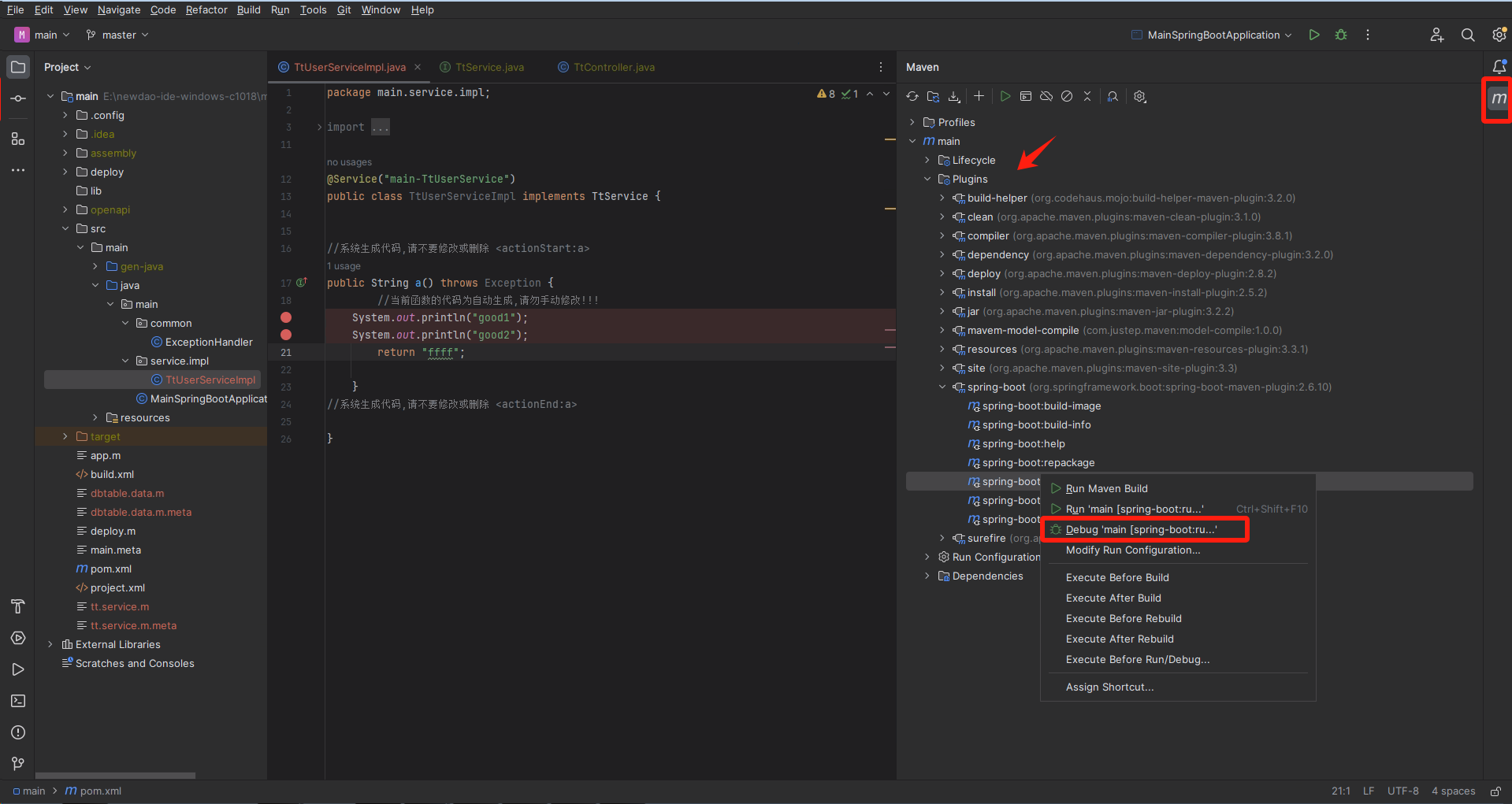Click horizontal scrollbar in Project panel
This screenshot has height=804, width=1512.
coord(115,776)
